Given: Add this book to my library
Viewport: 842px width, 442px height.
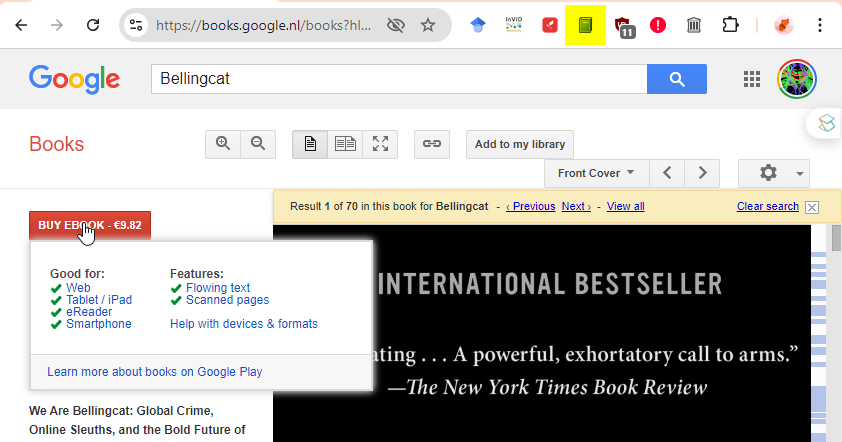Looking at the screenshot, I should [x=520, y=144].
